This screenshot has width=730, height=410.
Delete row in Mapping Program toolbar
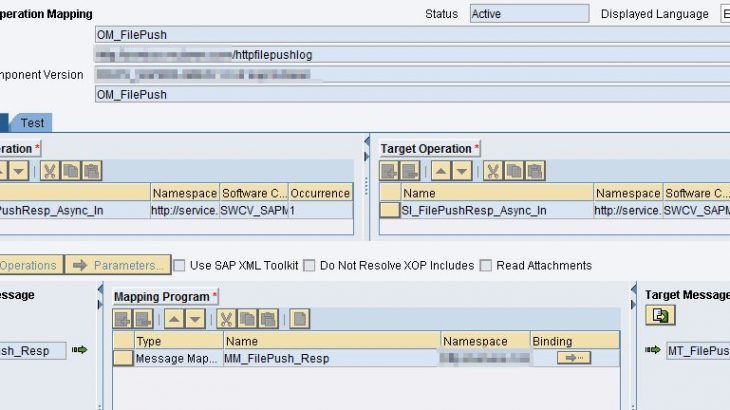145,319
